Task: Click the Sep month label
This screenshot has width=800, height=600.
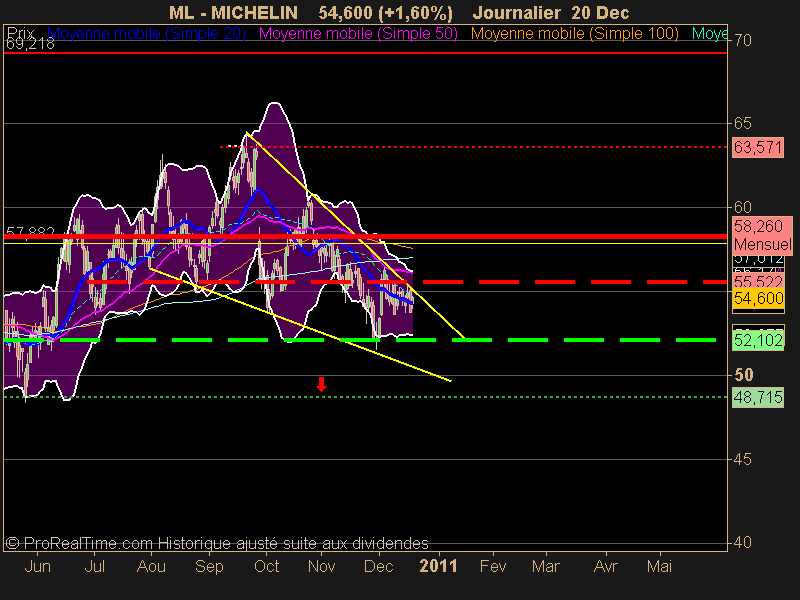Action: pos(209,566)
